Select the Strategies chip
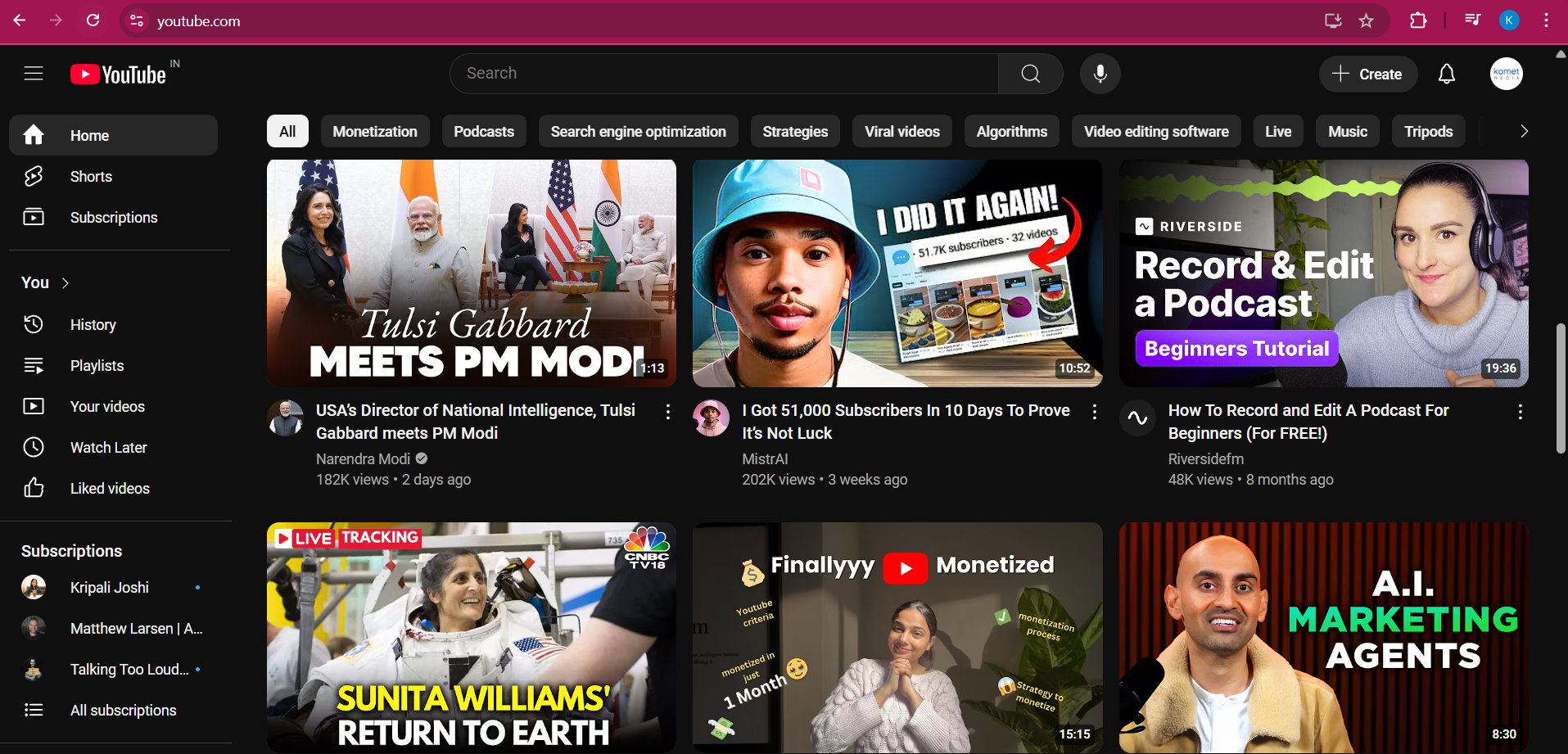 tap(795, 131)
